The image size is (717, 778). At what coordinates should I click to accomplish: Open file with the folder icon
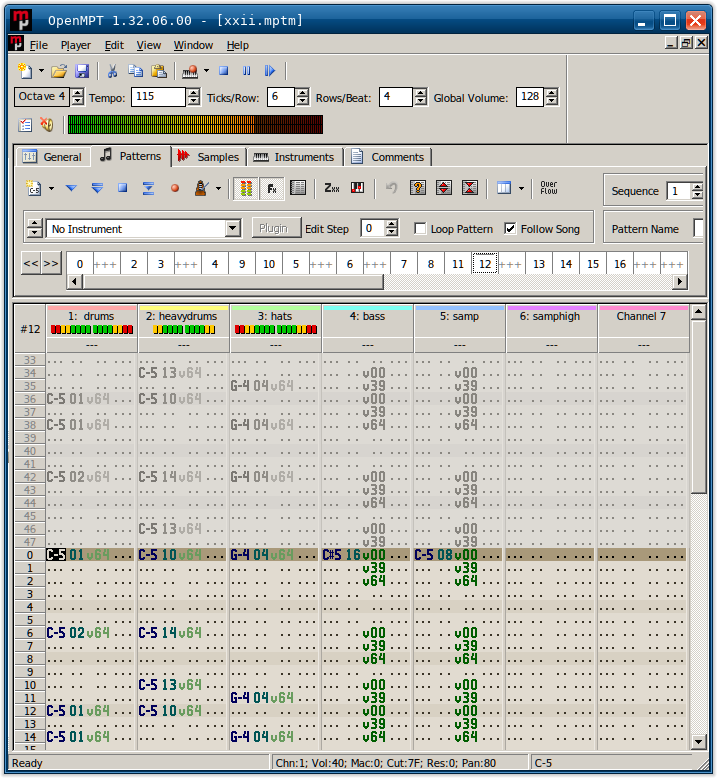[x=59, y=71]
